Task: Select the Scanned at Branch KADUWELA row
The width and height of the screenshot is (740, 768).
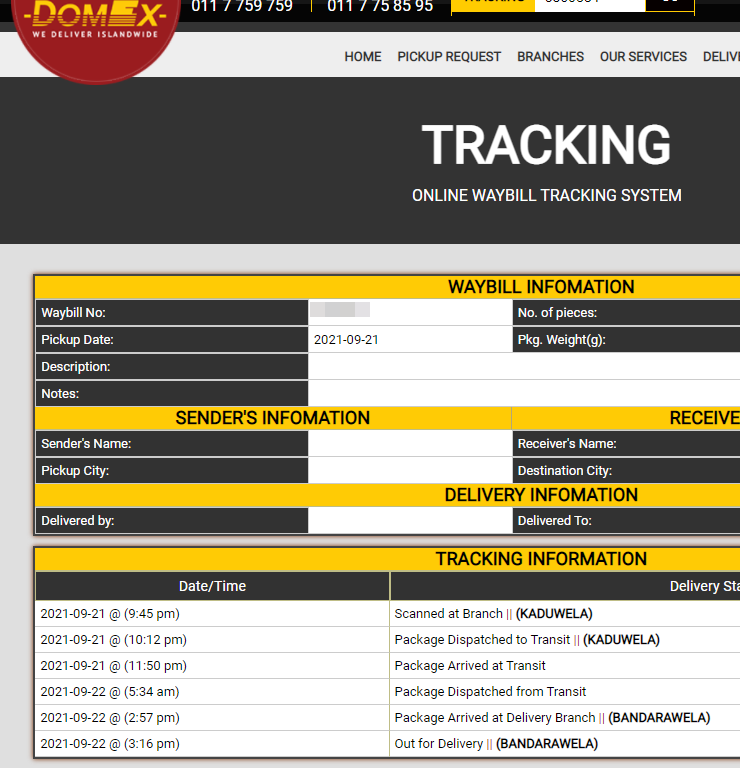Action: tap(387, 614)
